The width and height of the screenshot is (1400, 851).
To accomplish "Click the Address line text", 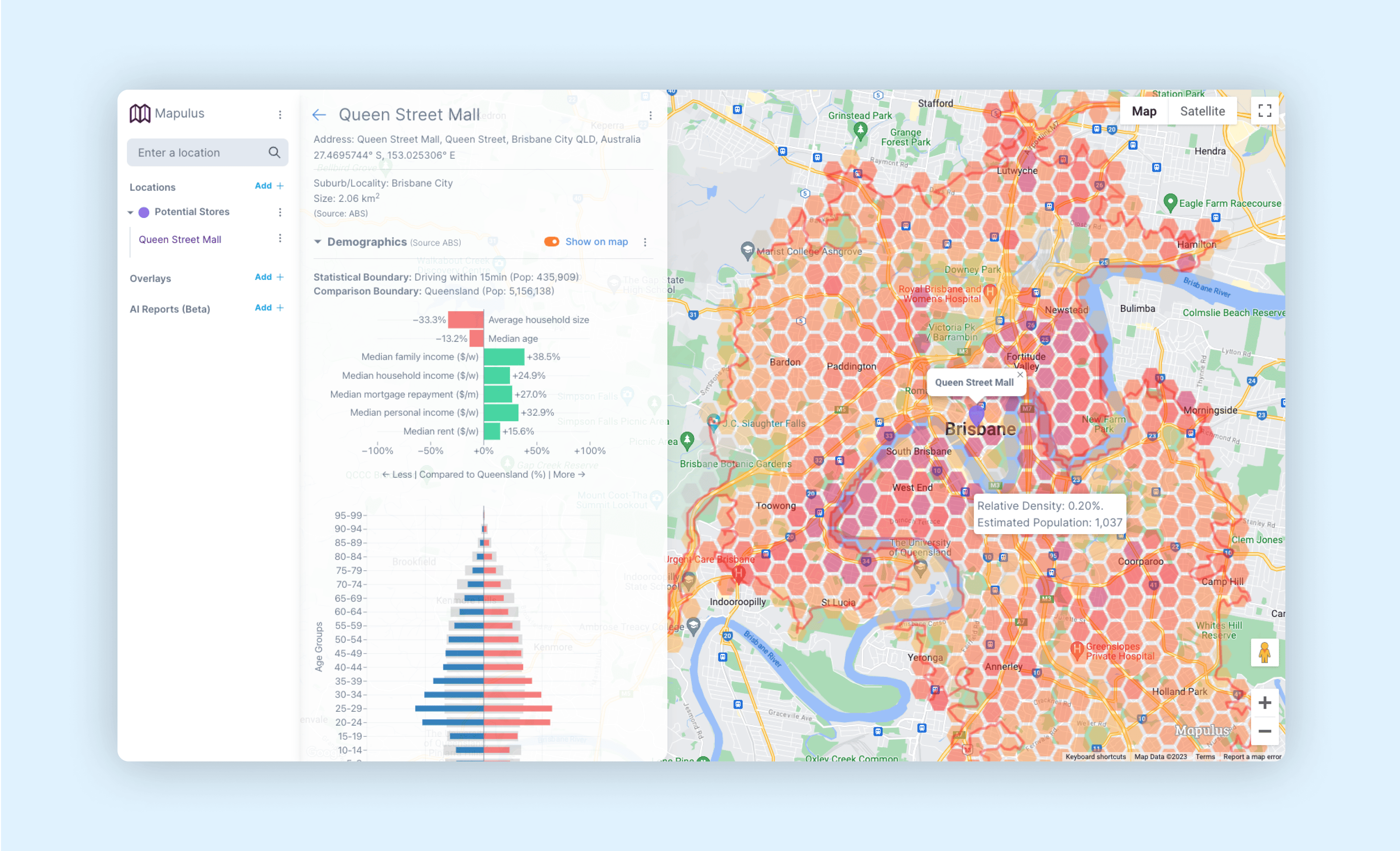I will pos(477,139).
